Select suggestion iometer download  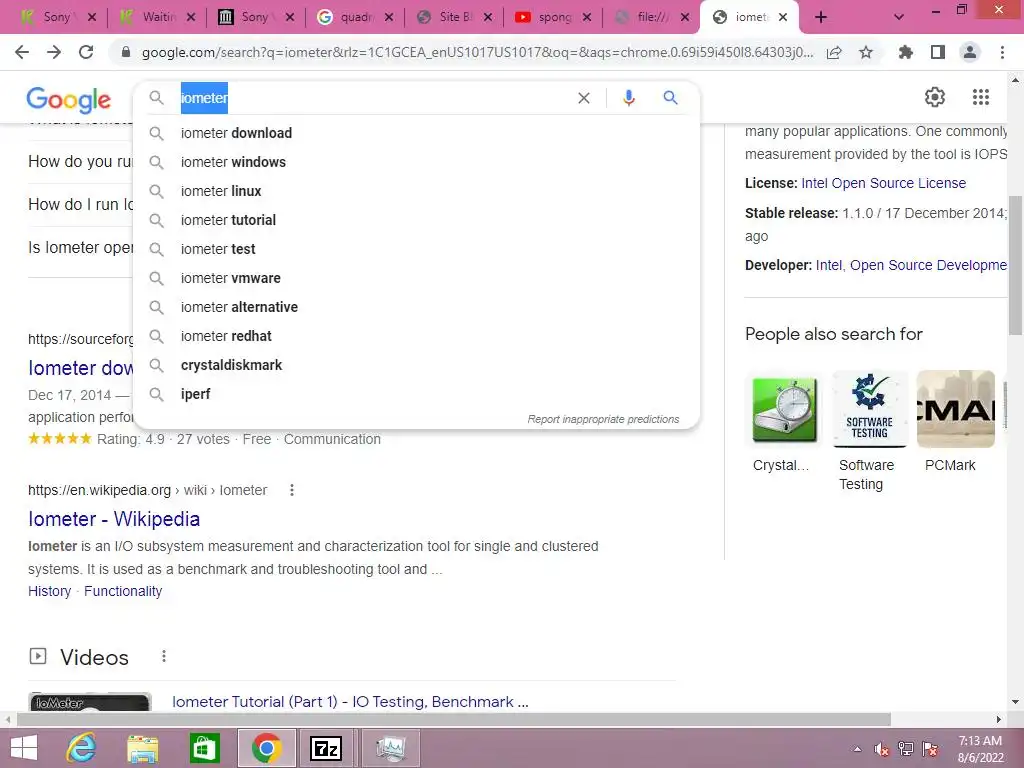417,133
